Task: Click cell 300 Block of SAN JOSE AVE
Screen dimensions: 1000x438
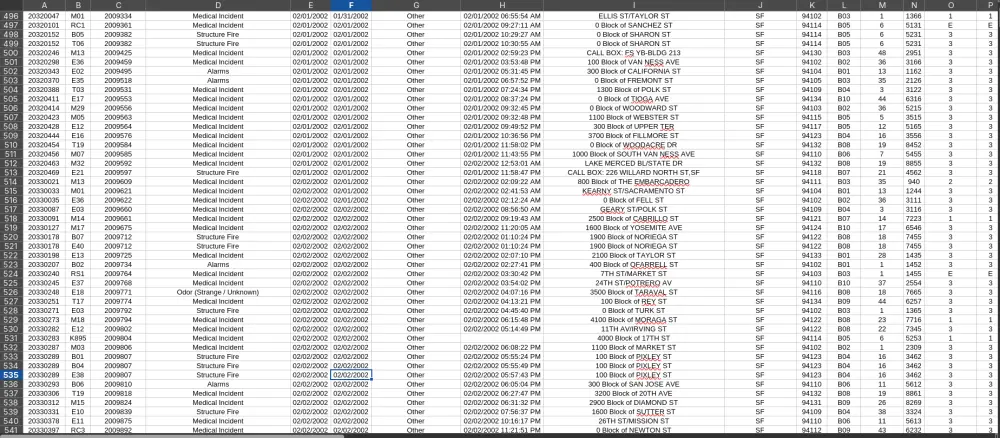Action: [634, 384]
